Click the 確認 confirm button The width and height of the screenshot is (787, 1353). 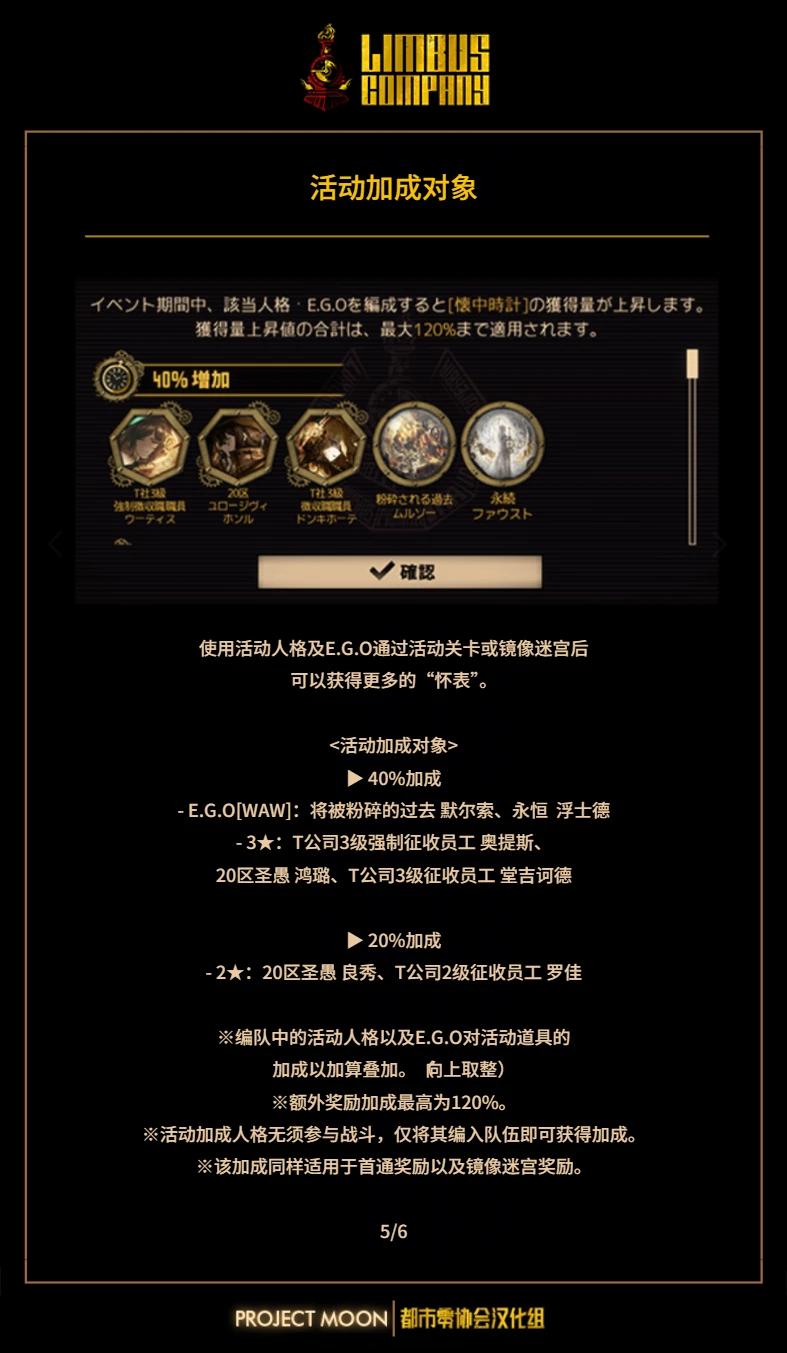tap(400, 572)
